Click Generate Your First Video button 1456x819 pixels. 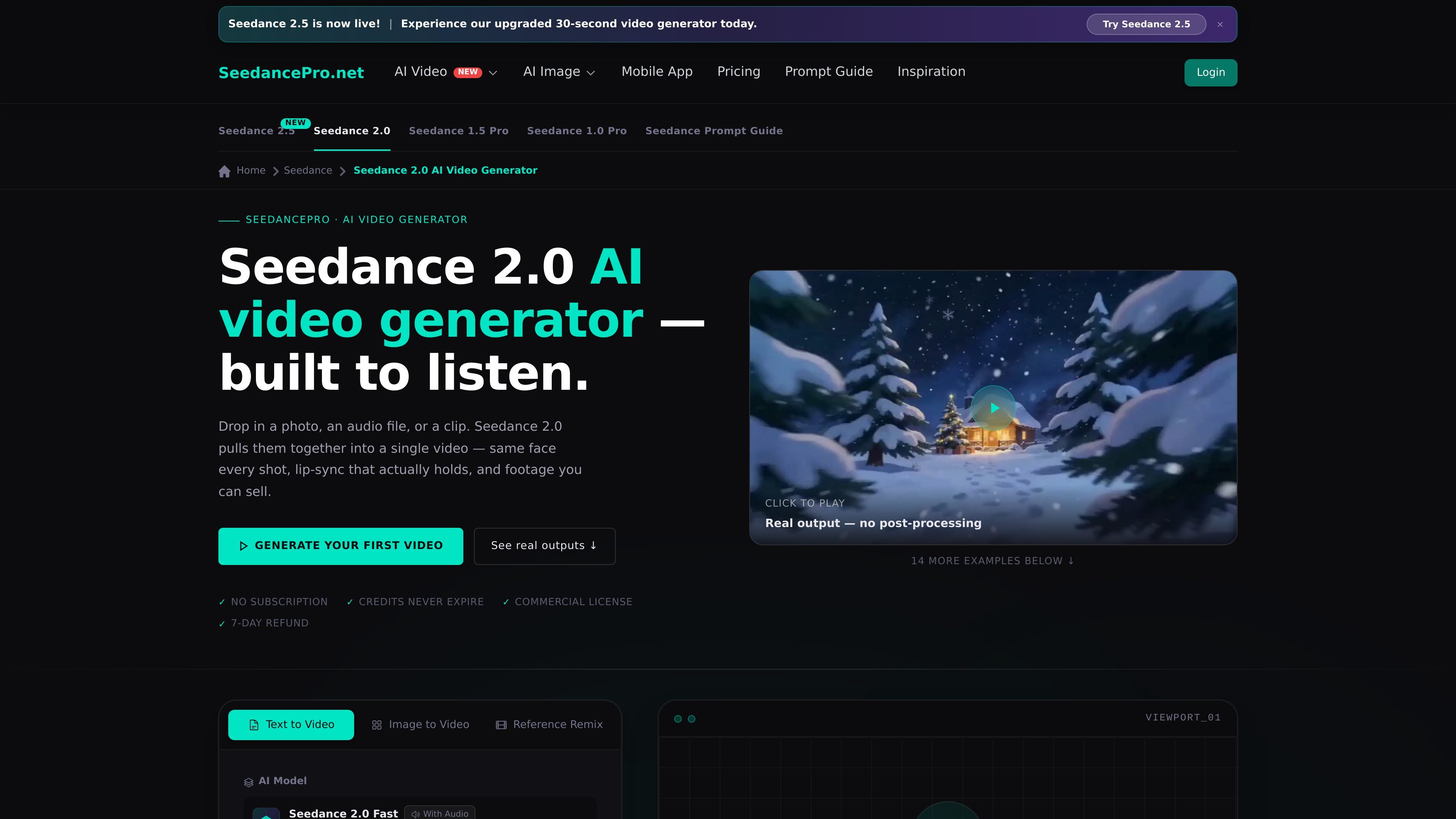[340, 546]
